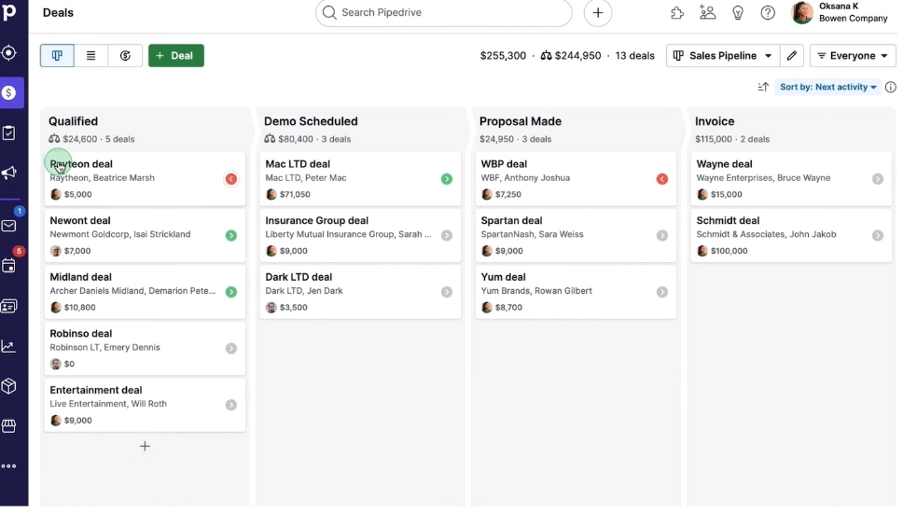Select the Invoice stage header

coord(715,121)
